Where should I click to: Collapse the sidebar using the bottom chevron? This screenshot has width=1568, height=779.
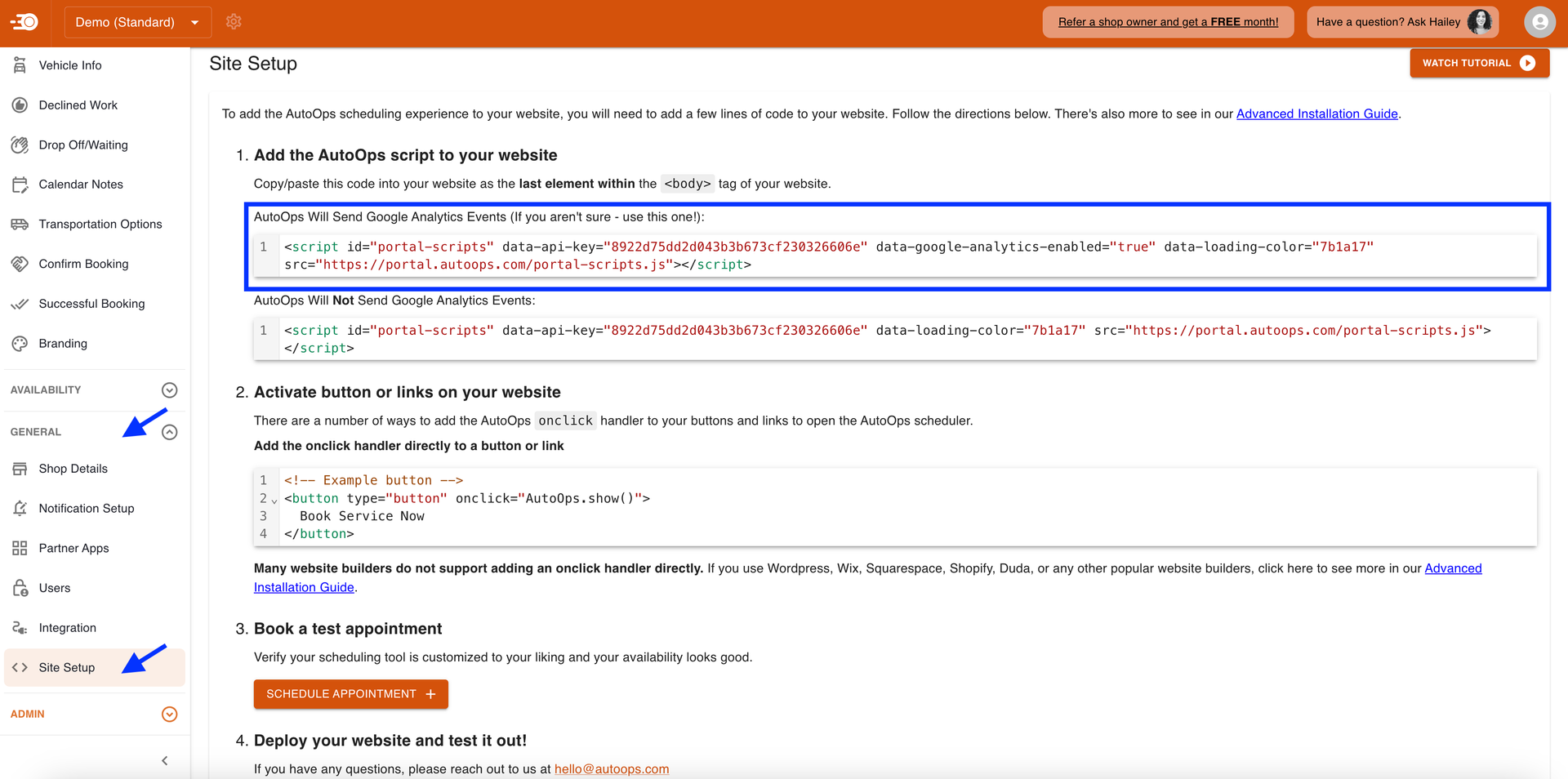click(x=164, y=760)
